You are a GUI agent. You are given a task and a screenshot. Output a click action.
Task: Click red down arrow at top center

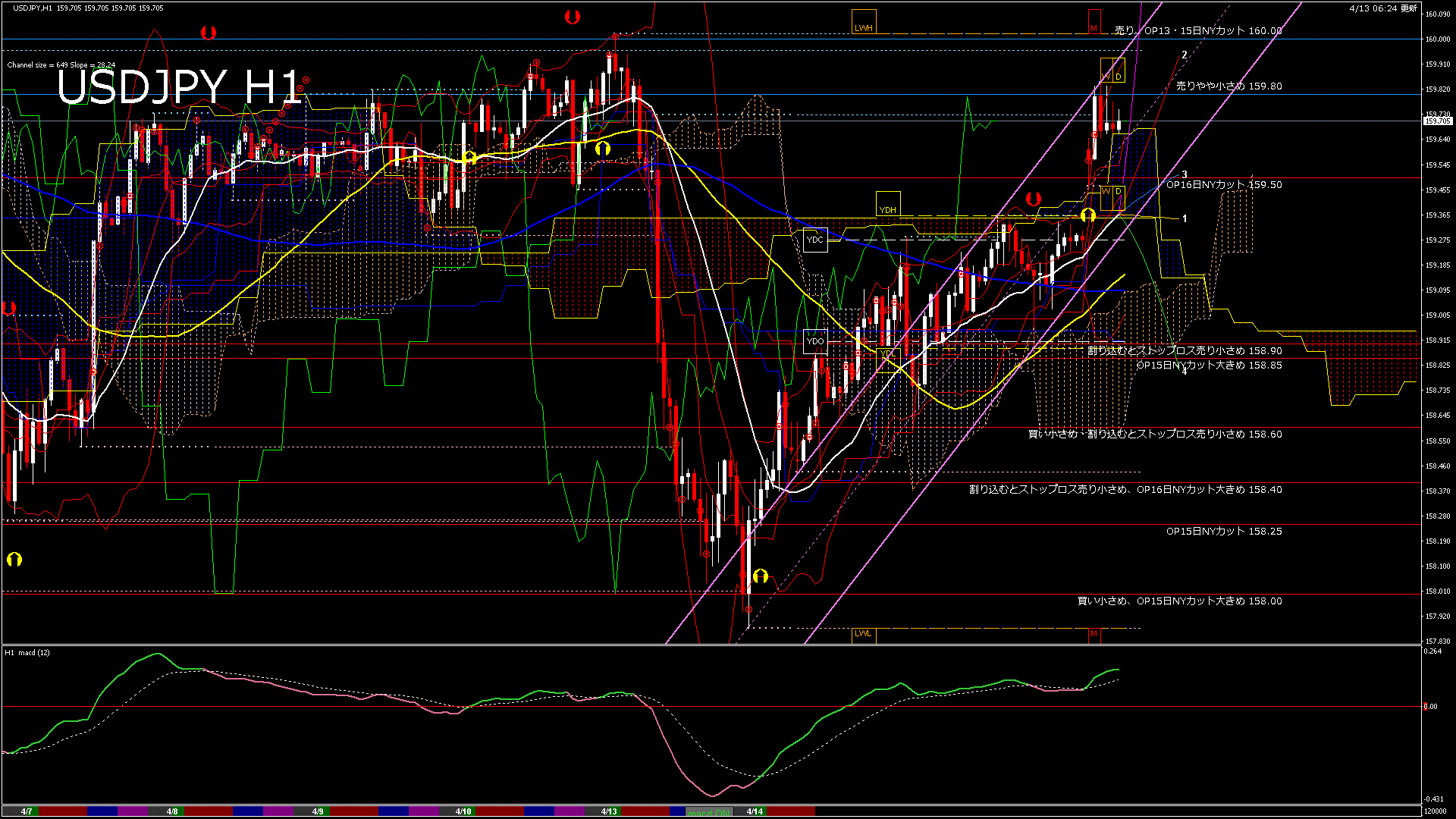[573, 17]
